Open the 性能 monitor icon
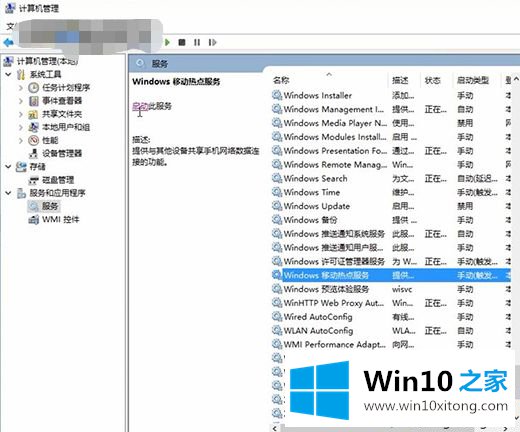 tap(33, 141)
